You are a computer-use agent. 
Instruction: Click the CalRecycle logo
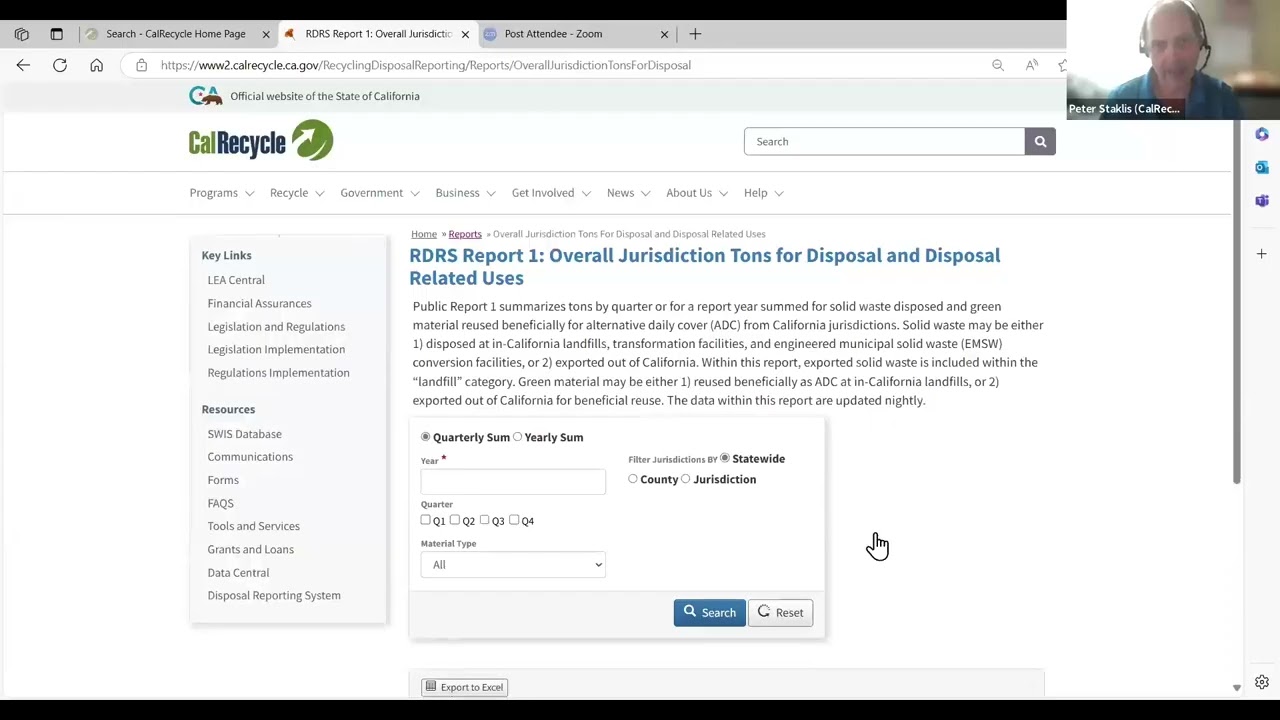tap(261, 140)
